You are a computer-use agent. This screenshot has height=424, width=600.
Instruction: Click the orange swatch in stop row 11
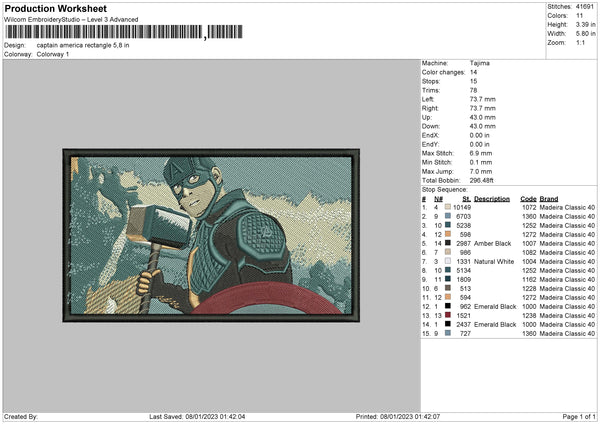[447, 297]
